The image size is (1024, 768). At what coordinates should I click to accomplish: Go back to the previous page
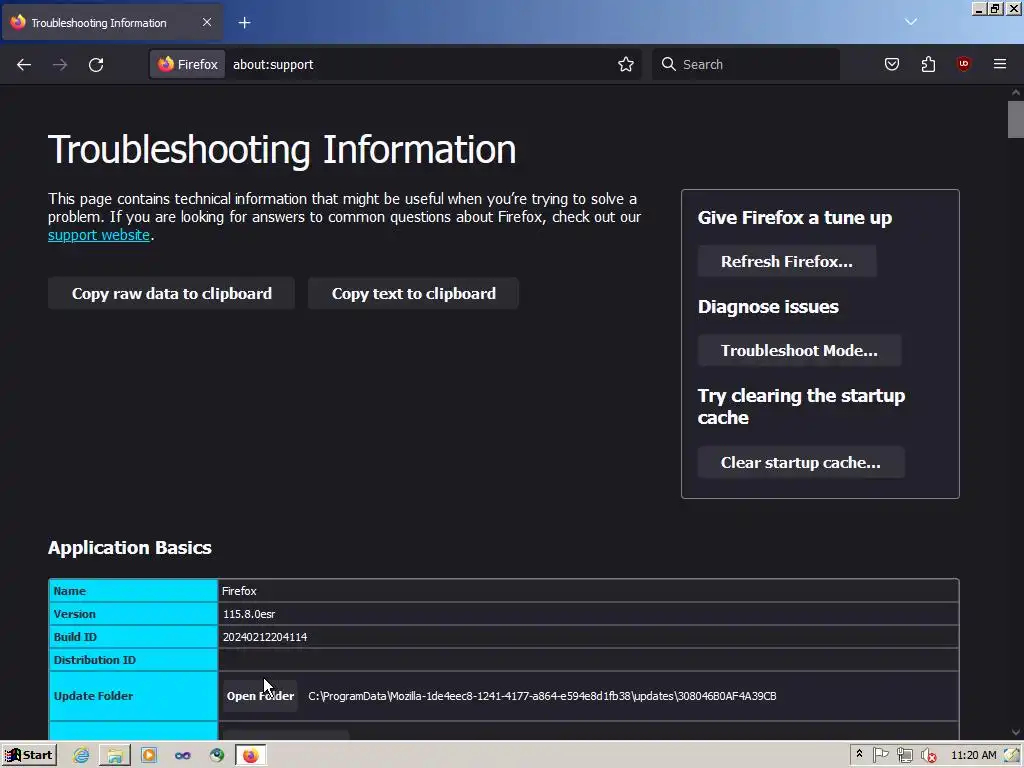[24, 64]
